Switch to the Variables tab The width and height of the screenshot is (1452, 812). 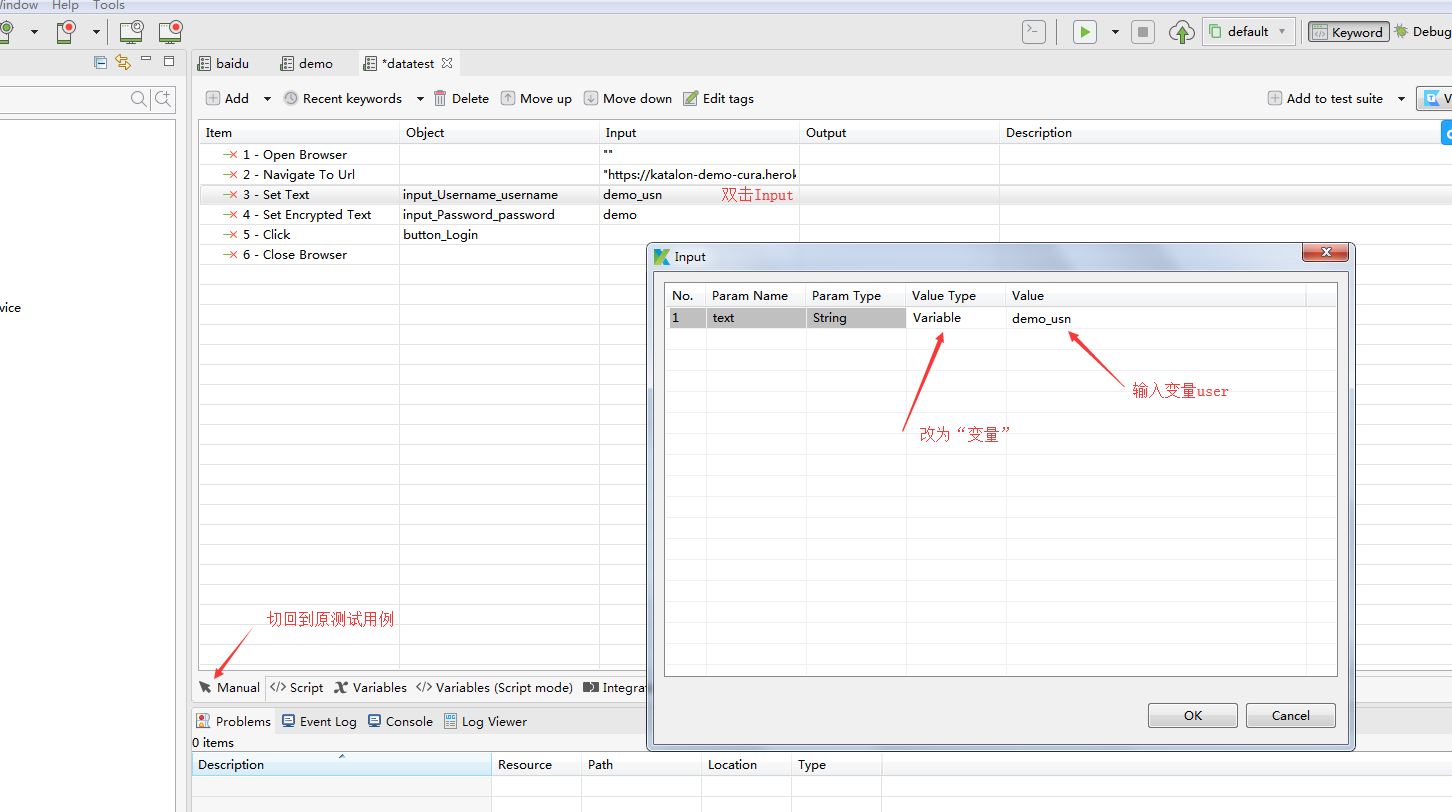click(x=370, y=687)
